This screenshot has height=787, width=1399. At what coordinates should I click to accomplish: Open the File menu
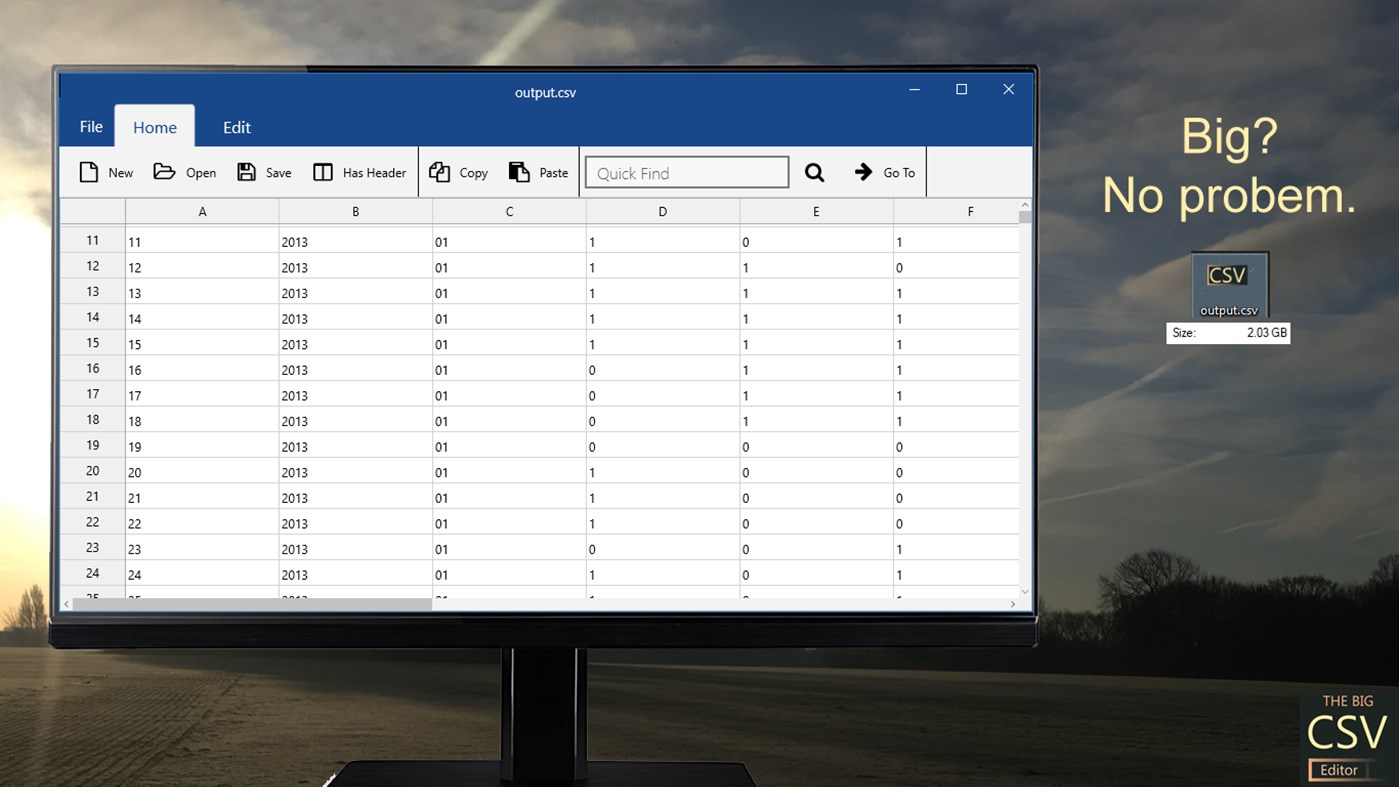pos(89,127)
